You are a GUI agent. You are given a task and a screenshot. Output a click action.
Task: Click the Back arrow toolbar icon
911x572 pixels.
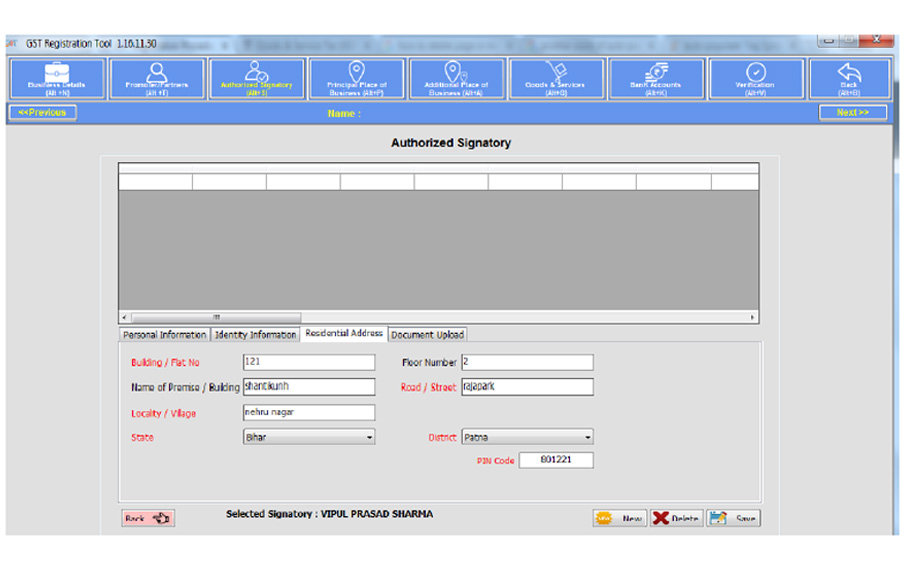849,79
